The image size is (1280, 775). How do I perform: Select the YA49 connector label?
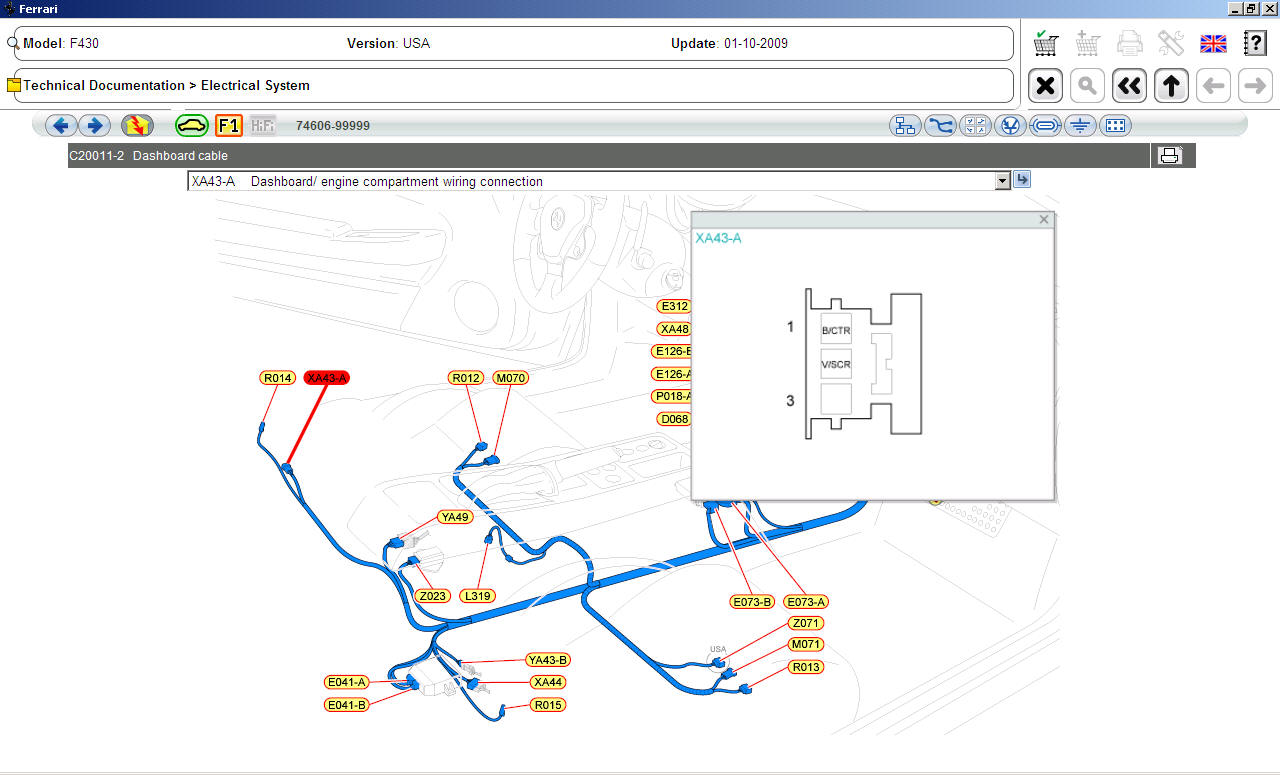[x=455, y=517]
